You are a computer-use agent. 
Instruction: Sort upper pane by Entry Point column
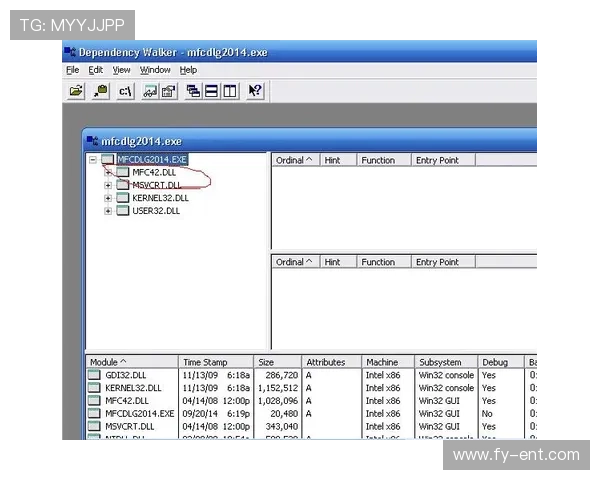click(443, 160)
